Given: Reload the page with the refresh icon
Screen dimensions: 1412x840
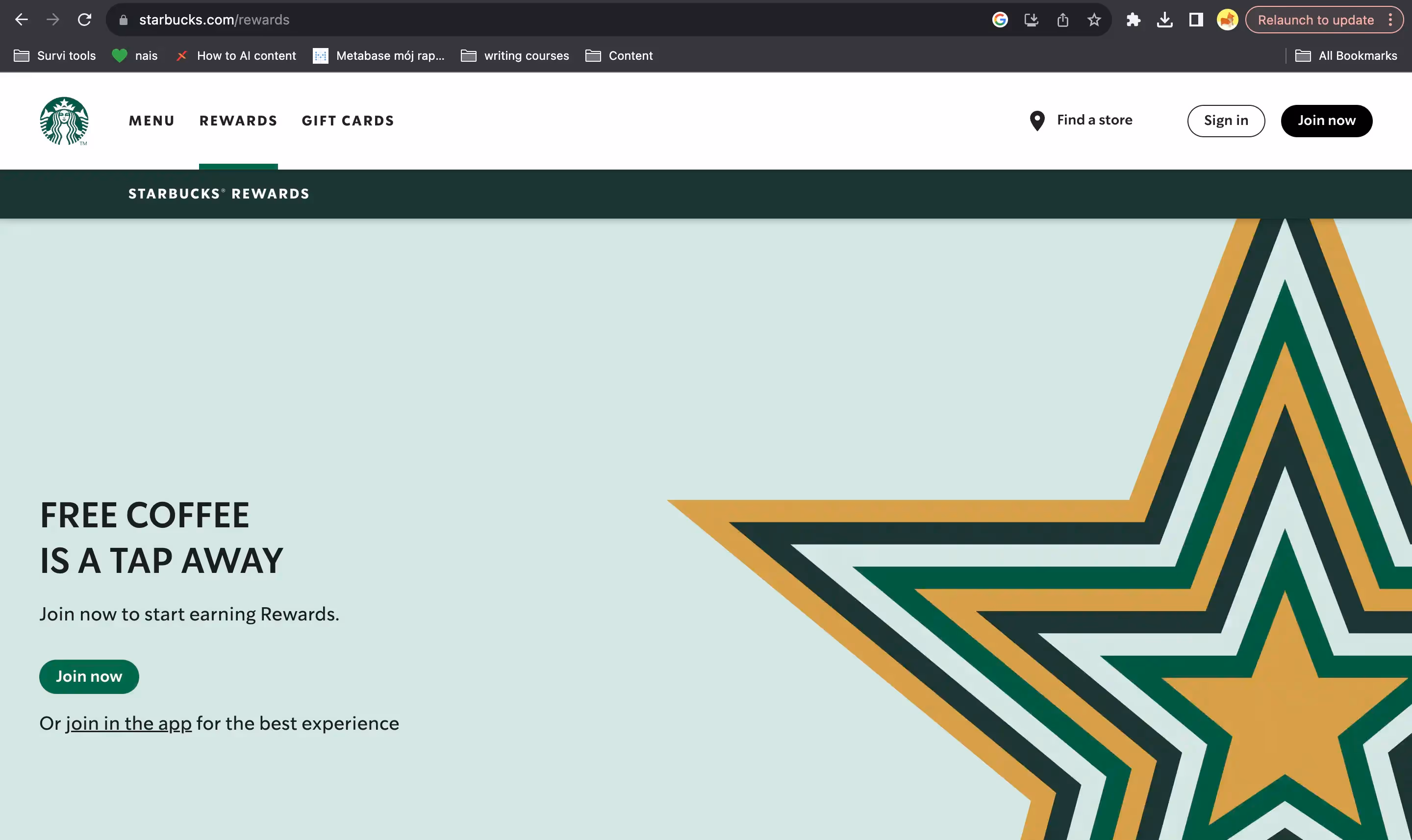Looking at the screenshot, I should [84, 20].
